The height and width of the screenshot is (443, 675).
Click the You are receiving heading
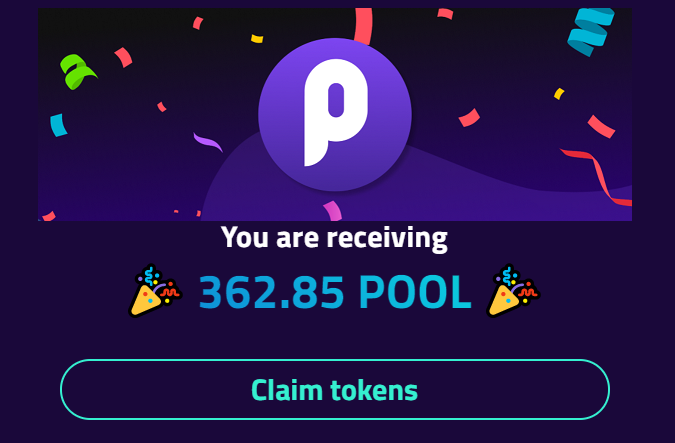[334, 238]
